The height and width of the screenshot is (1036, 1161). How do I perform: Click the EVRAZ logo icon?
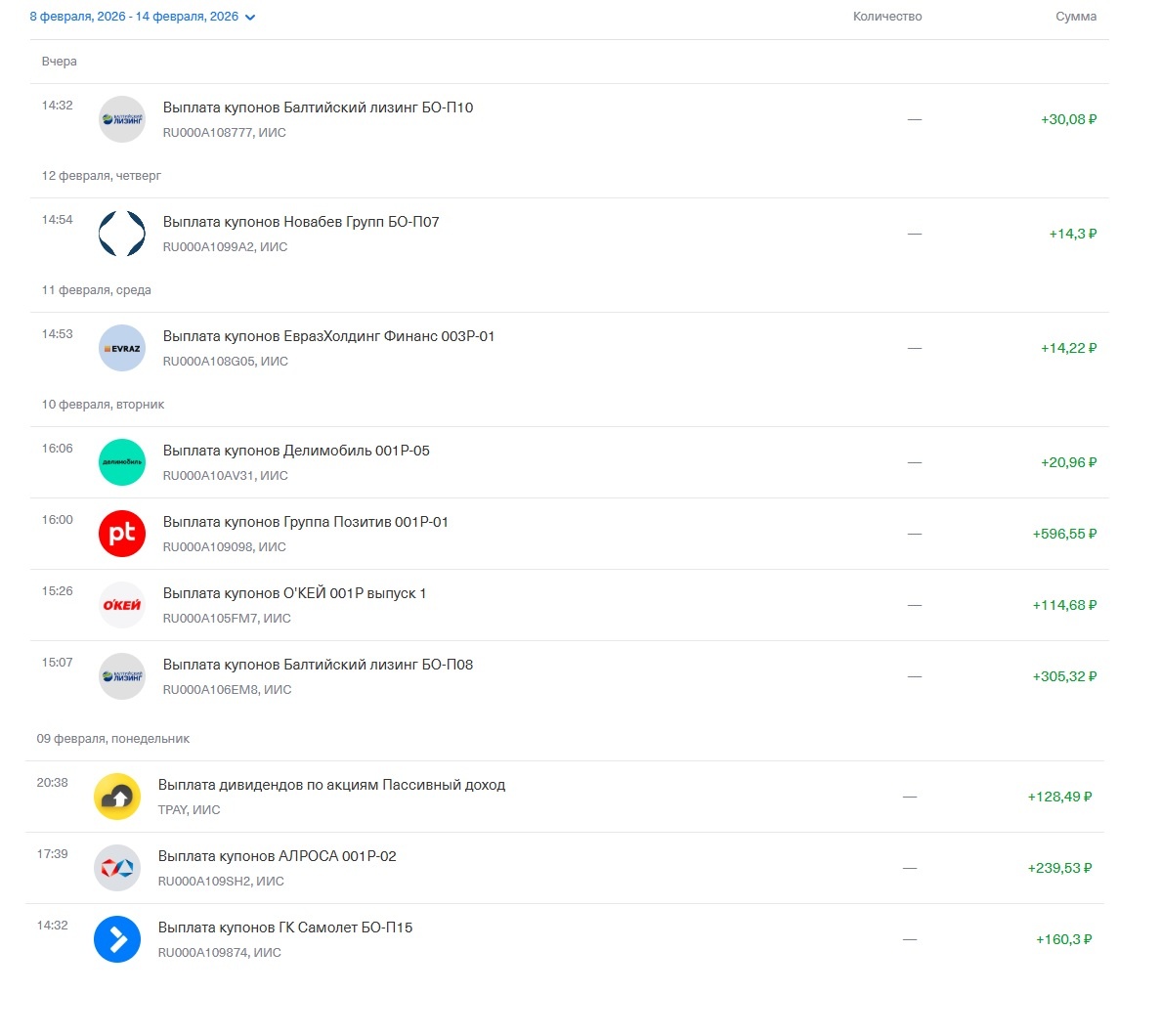pyautogui.click(x=122, y=347)
